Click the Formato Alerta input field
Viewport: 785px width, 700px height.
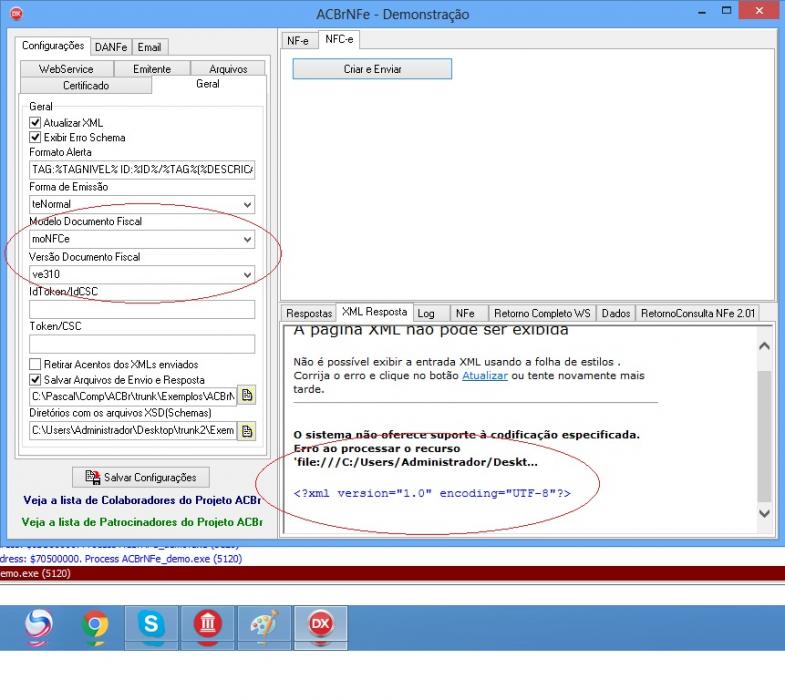(x=142, y=169)
